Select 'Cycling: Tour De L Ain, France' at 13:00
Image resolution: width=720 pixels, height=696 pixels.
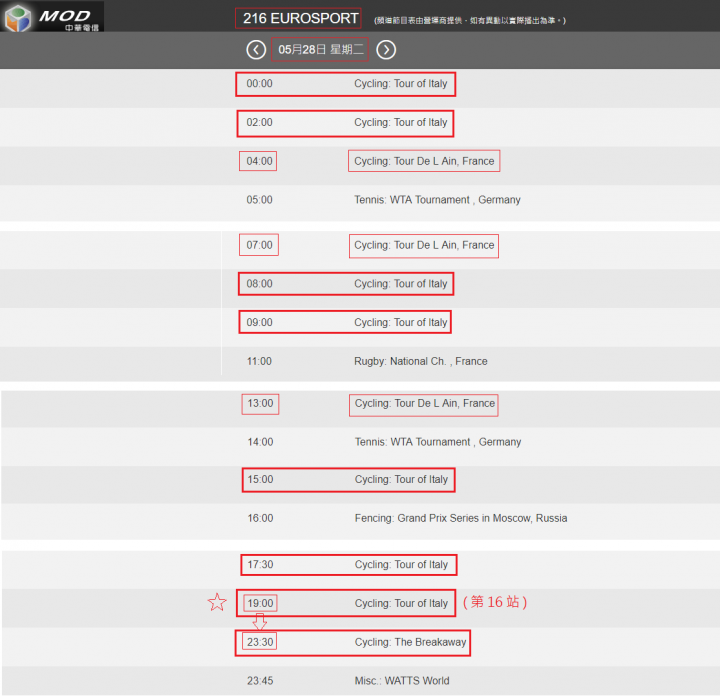pos(425,404)
